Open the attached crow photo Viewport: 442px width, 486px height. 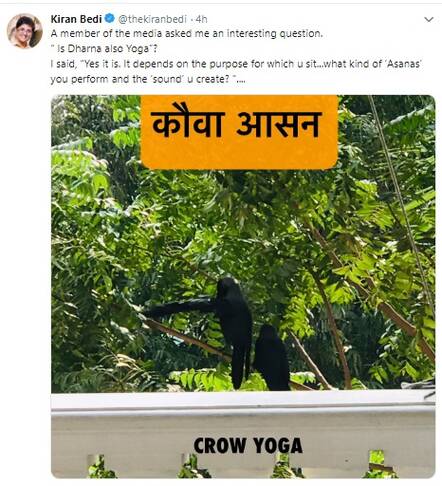click(243, 286)
